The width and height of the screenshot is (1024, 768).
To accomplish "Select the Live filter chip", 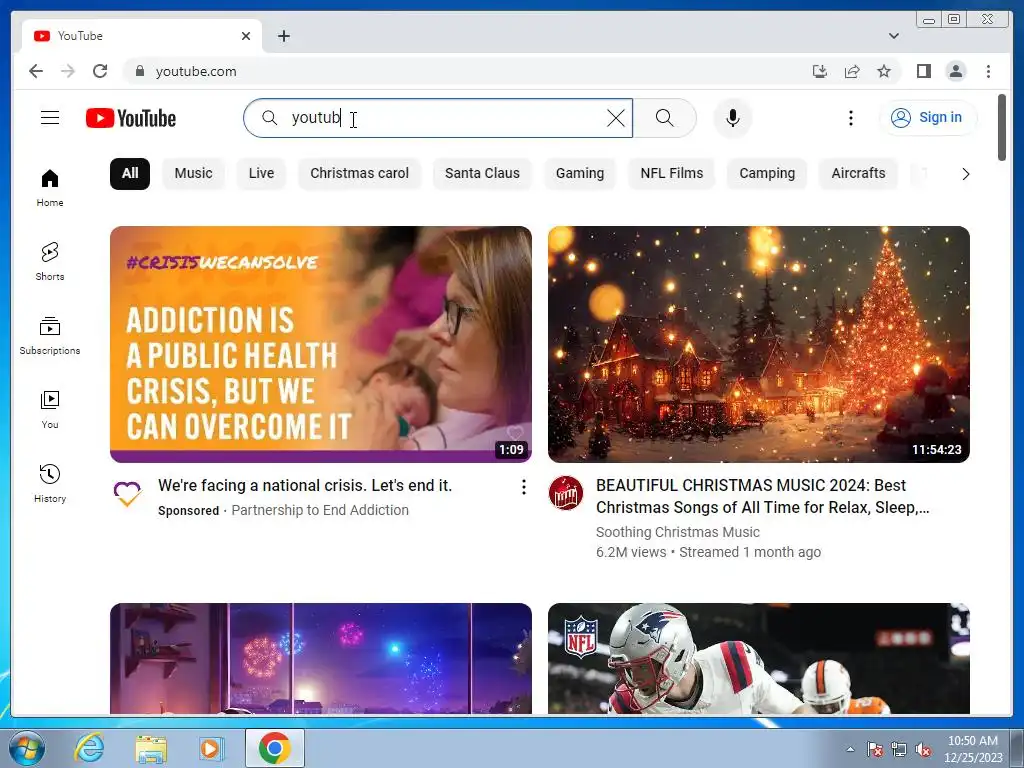I will pyautogui.click(x=261, y=174).
